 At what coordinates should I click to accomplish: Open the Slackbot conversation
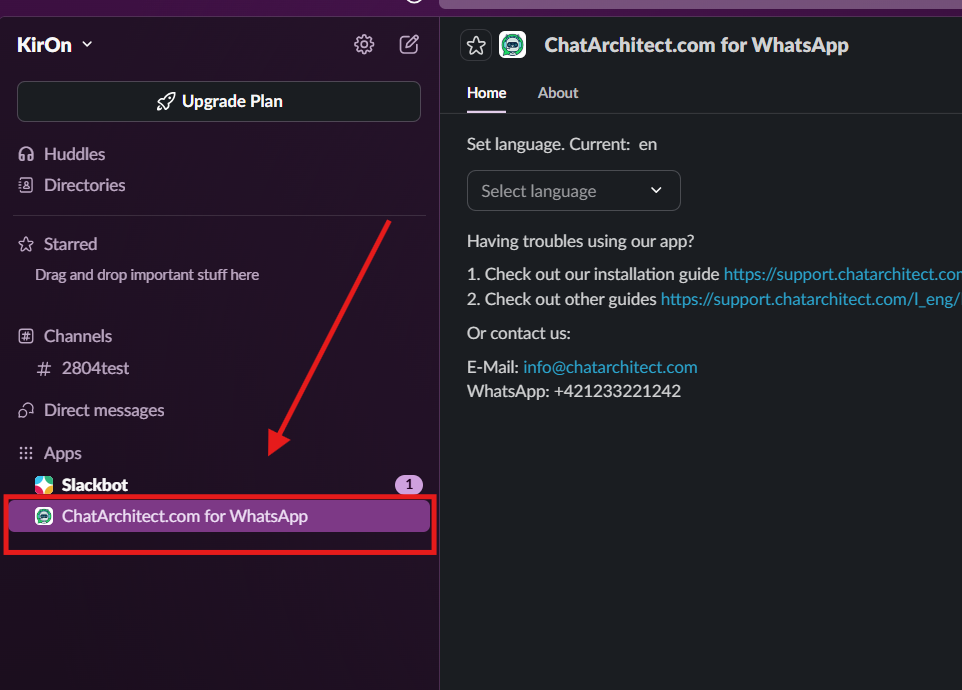click(x=94, y=485)
